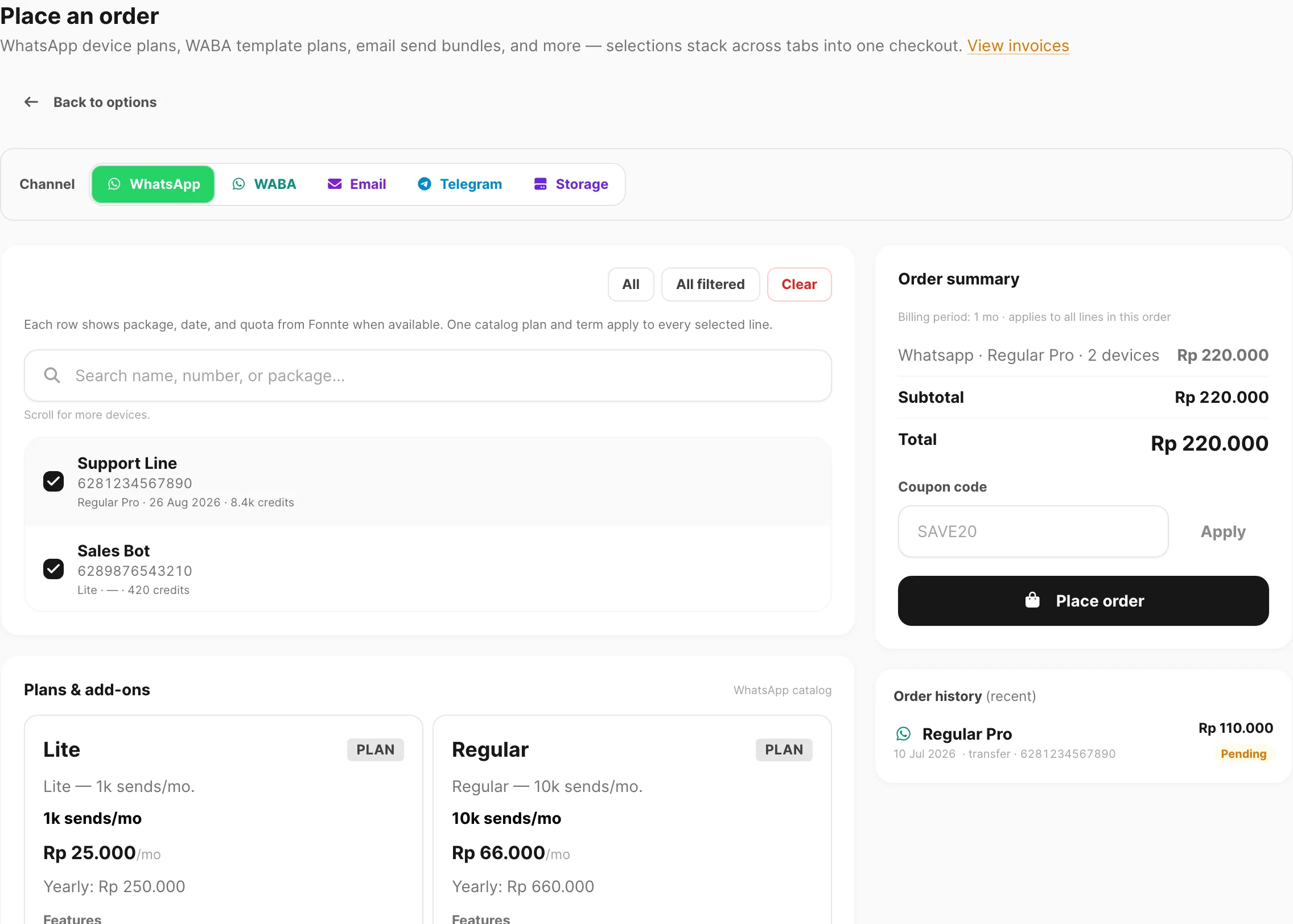The image size is (1293, 924).
Task: Focus the device search field
Action: click(428, 376)
